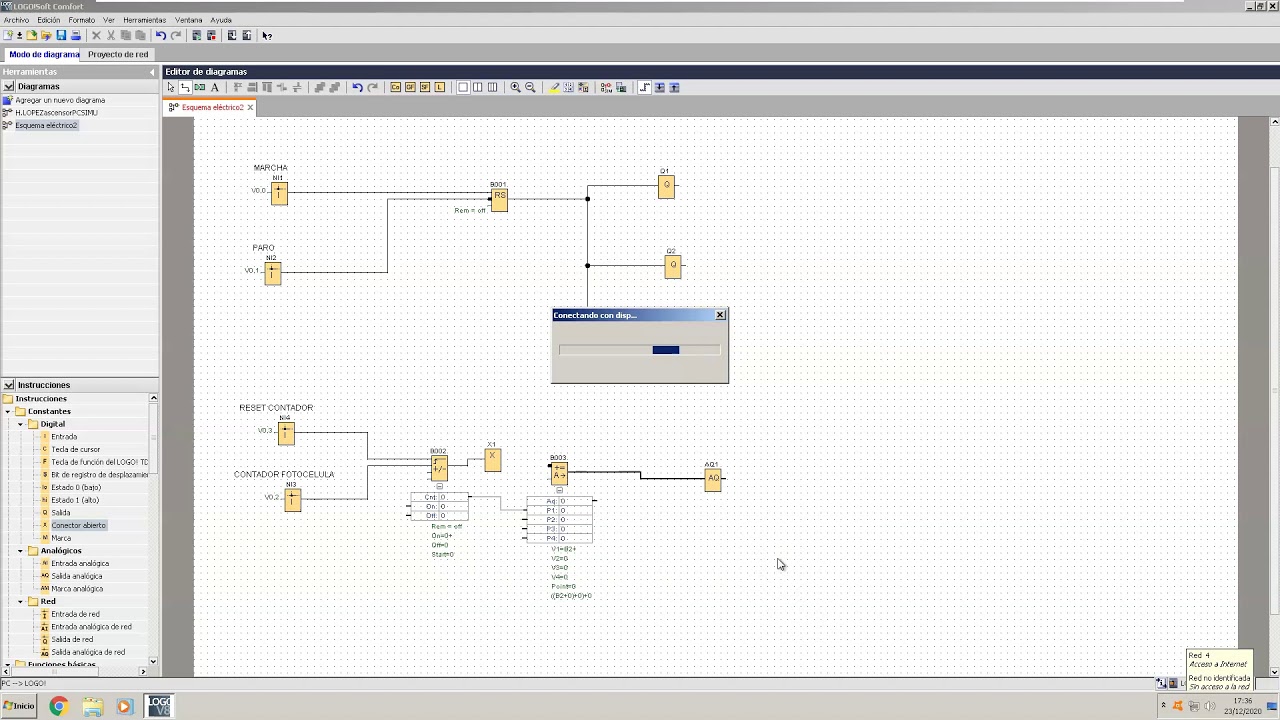The image size is (1280, 720).
Task: Click the Q1 output block
Action: [666, 186]
